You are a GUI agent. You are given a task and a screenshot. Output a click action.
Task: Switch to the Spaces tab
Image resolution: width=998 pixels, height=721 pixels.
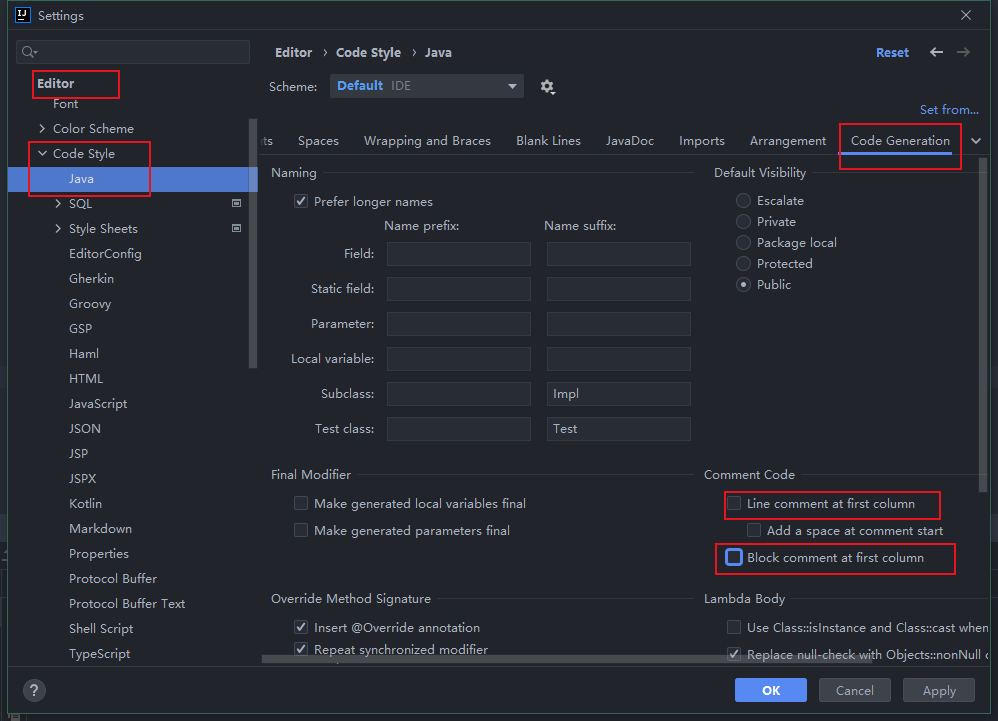tap(318, 141)
